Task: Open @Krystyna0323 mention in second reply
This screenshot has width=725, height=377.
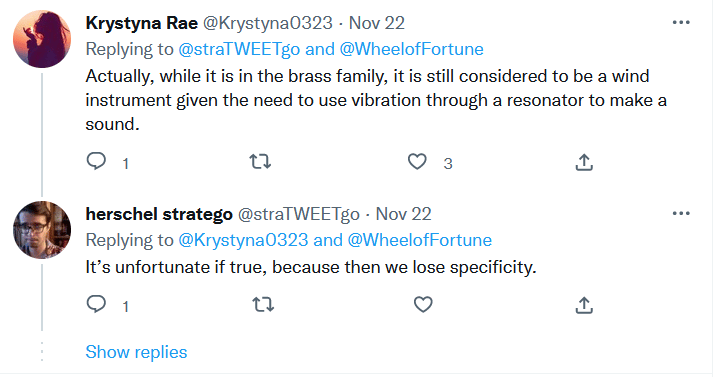Action: 243,240
